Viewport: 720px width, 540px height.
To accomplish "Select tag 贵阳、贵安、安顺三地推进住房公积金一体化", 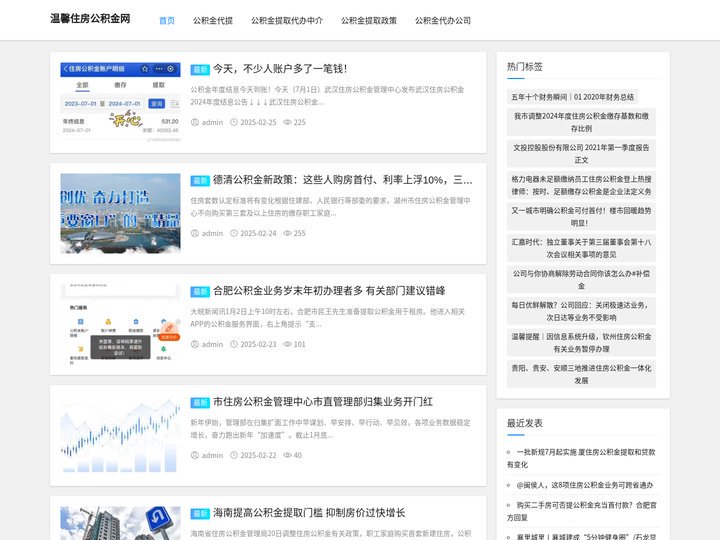I will point(581,374).
